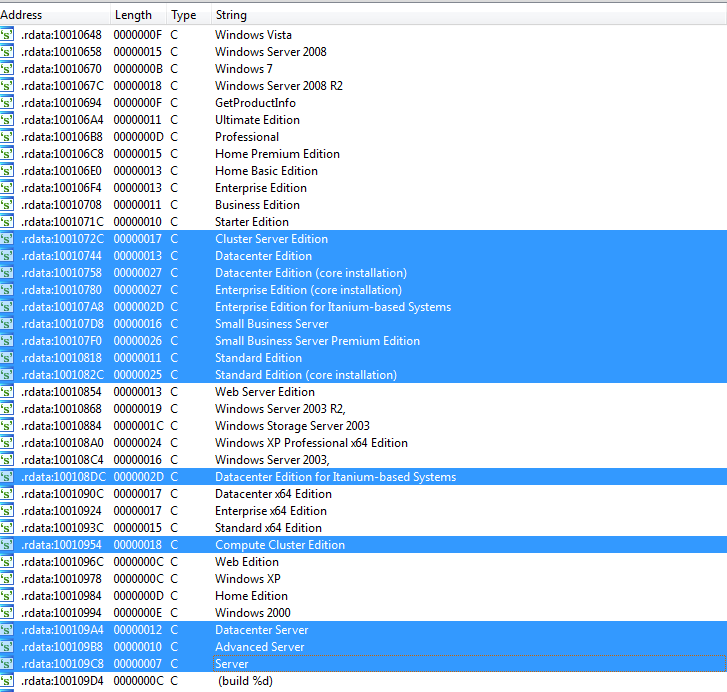
Task: Click string icon beside Cluster Server Edition
Action: coord(7,239)
